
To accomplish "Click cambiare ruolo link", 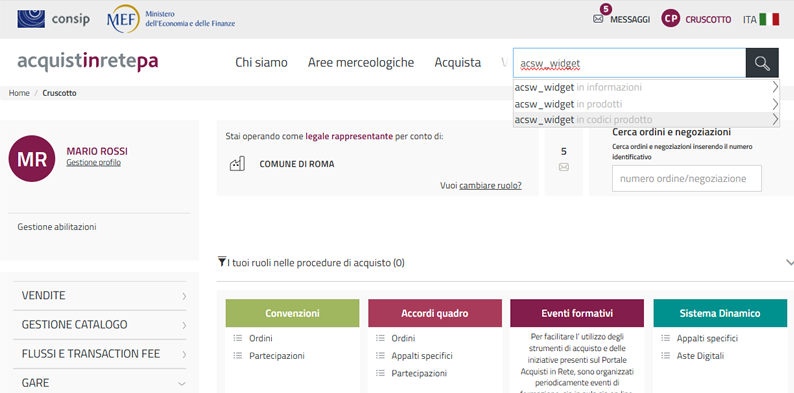I will 490,185.
